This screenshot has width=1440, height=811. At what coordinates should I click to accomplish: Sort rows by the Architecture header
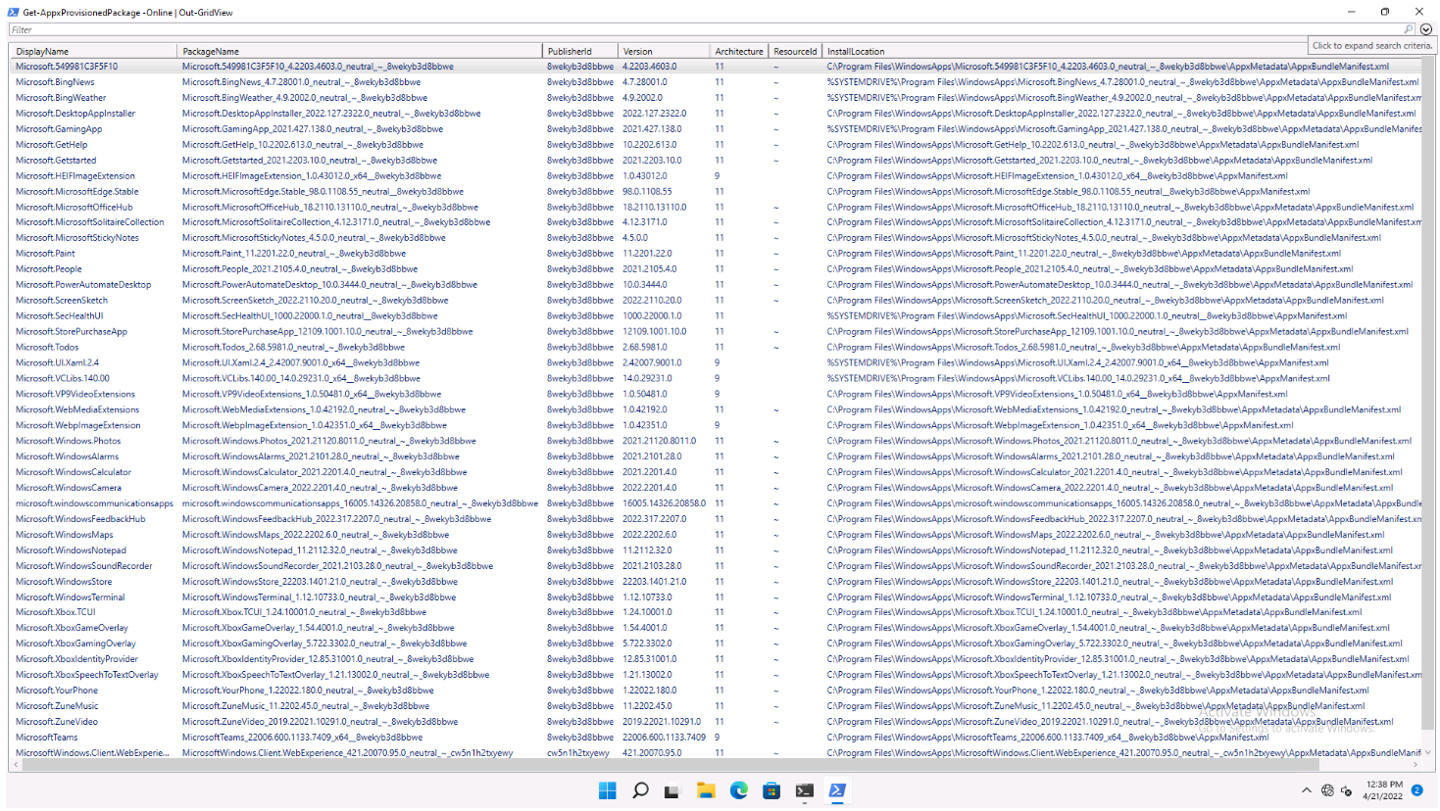(x=739, y=51)
